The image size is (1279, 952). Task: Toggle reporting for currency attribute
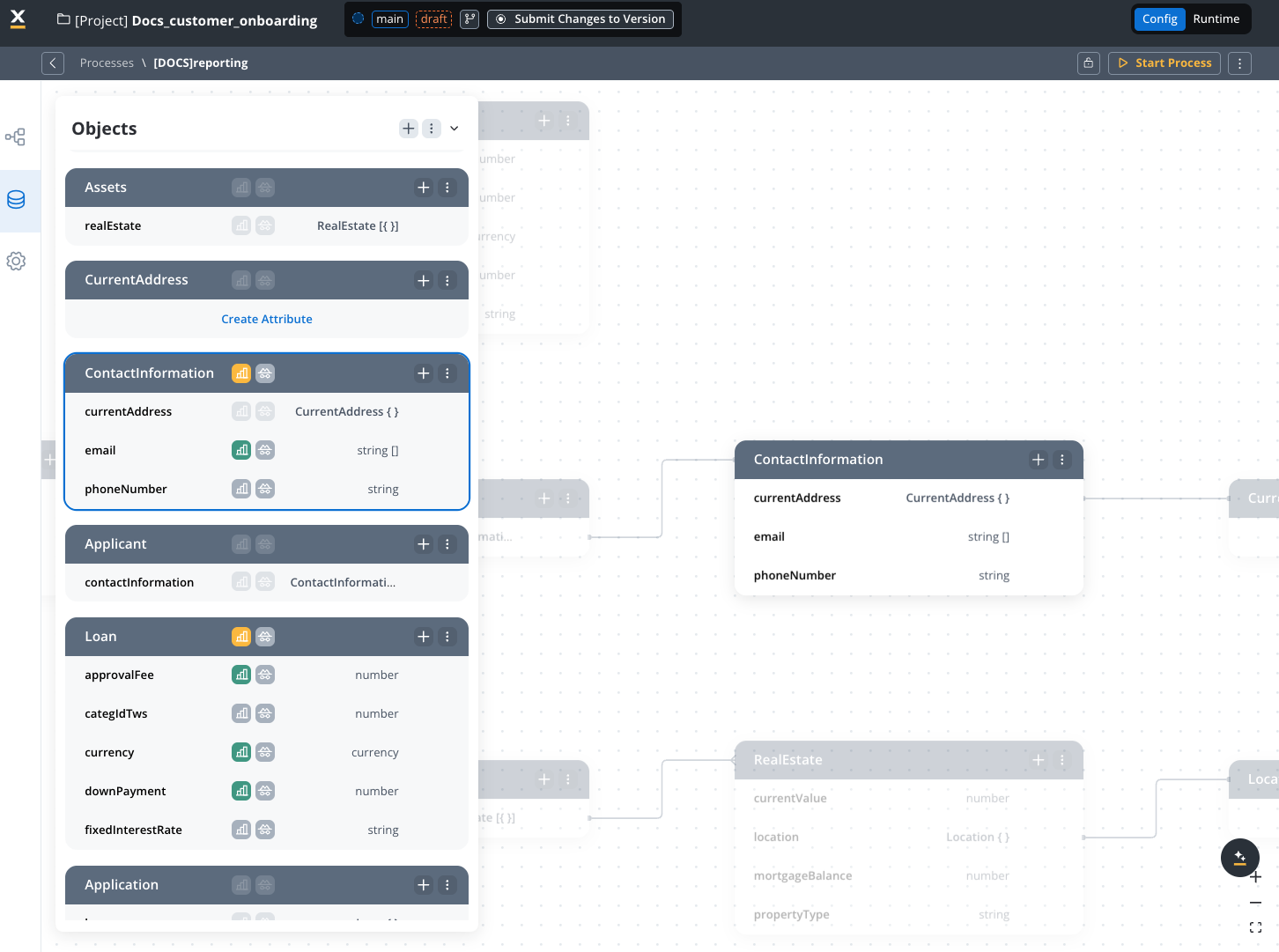(241, 752)
